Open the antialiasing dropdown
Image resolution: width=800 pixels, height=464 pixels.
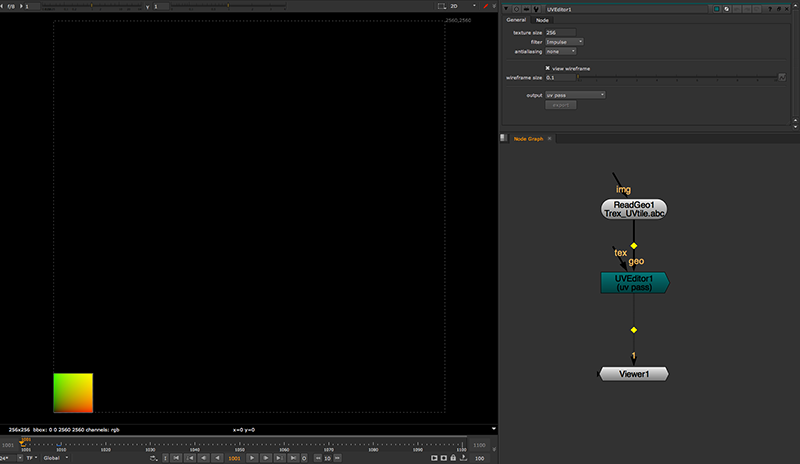coord(560,51)
